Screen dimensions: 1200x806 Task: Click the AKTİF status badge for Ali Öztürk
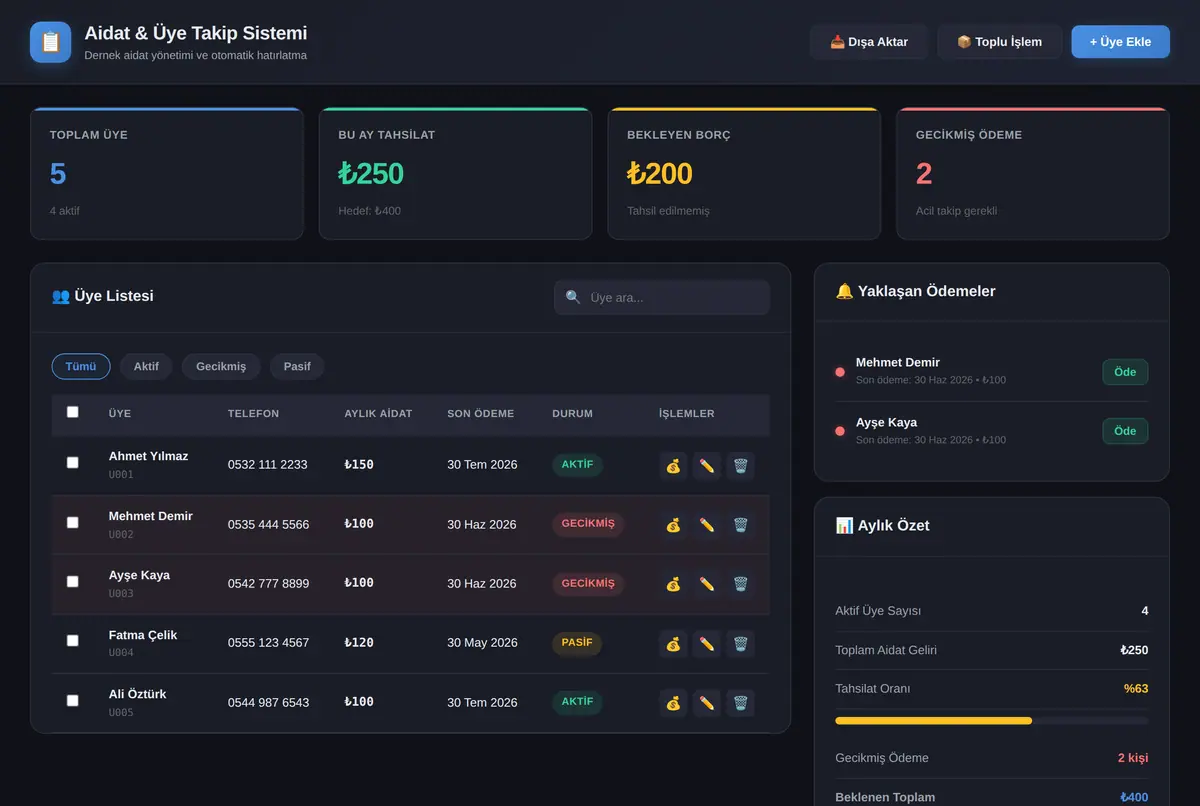(577, 702)
